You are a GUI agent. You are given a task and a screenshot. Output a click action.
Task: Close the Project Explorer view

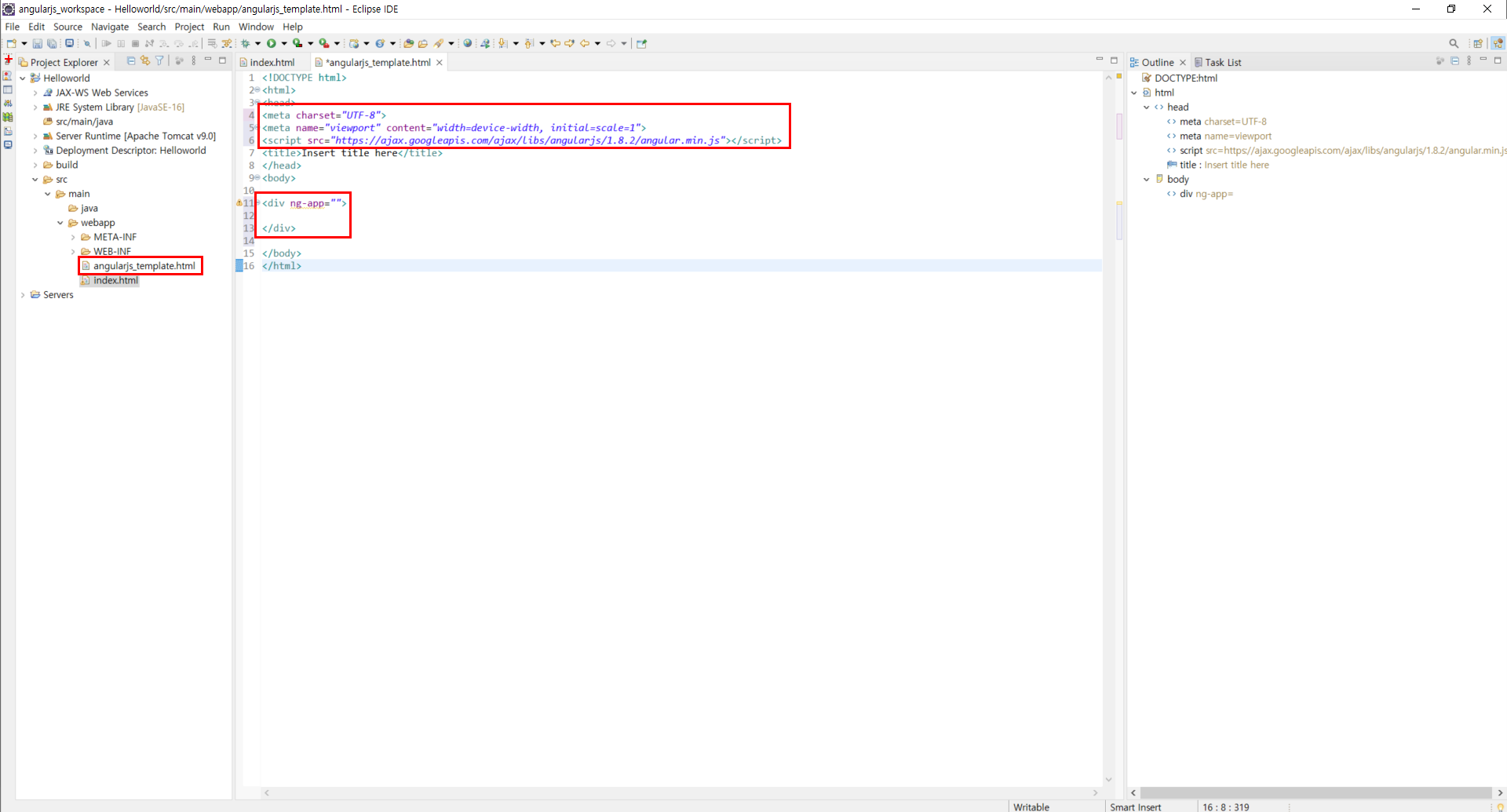[x=107, y=63]
